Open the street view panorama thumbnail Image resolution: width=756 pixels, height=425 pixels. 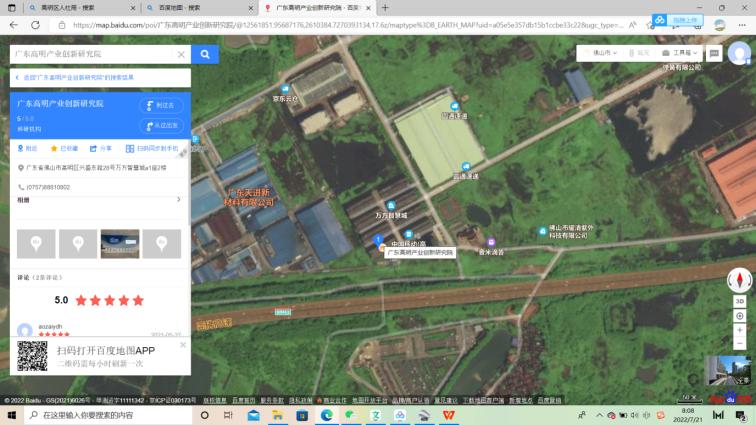pyautogui.click(x=728, y=370)
